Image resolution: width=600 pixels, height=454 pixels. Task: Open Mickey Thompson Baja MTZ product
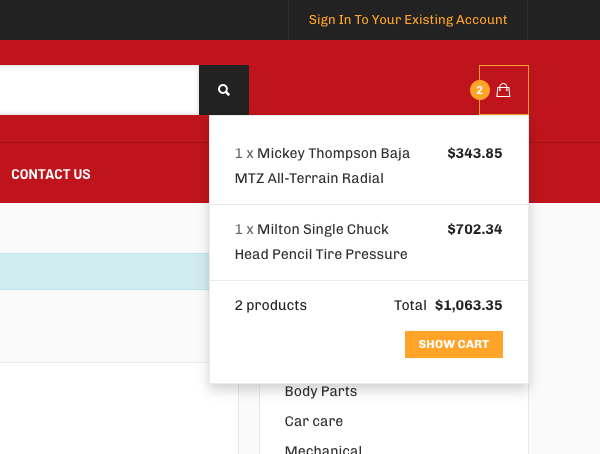pyautogui.click(x=322, y=166)
